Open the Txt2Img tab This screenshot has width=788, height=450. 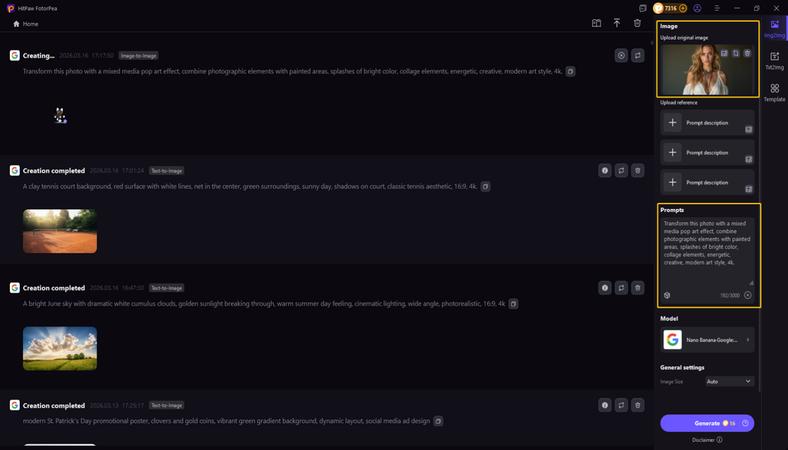click(x=774, y=61)
